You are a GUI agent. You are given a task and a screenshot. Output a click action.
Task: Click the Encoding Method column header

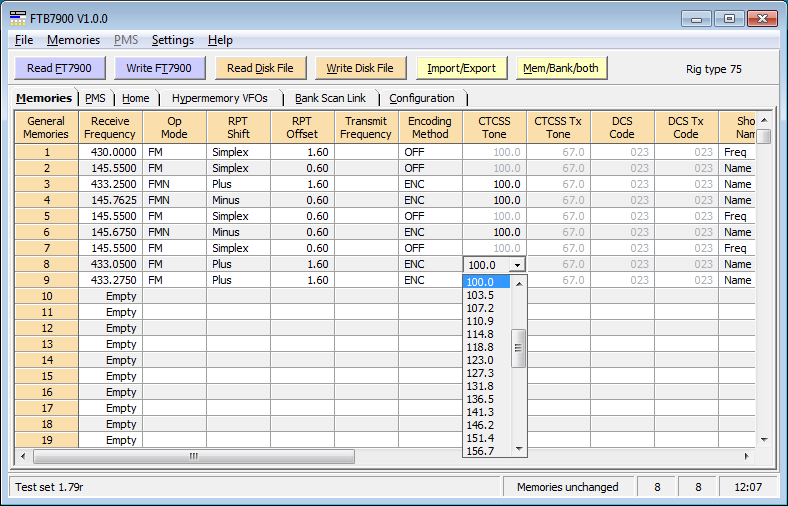430,128
